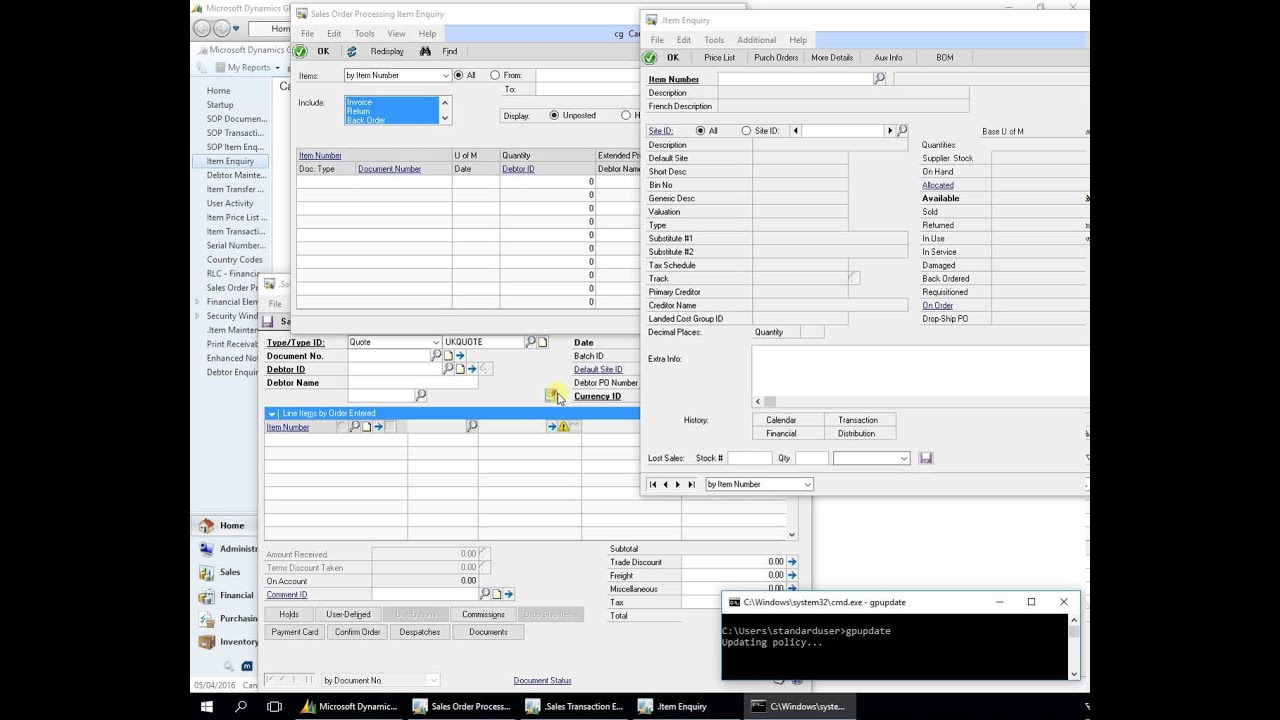Click Freight expansion arrow

(x=792, y=576)
